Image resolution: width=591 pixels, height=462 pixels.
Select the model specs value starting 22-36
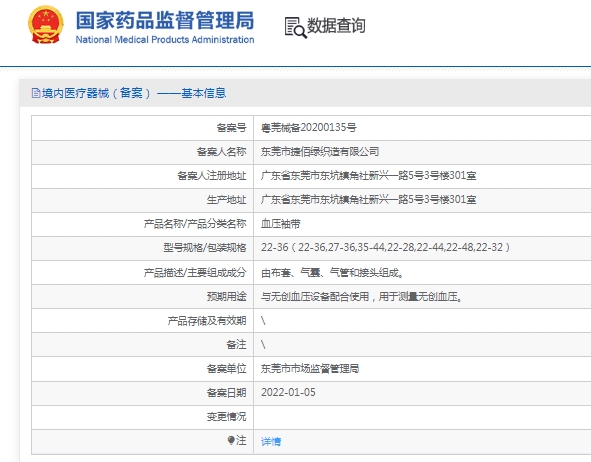[386, 248]
